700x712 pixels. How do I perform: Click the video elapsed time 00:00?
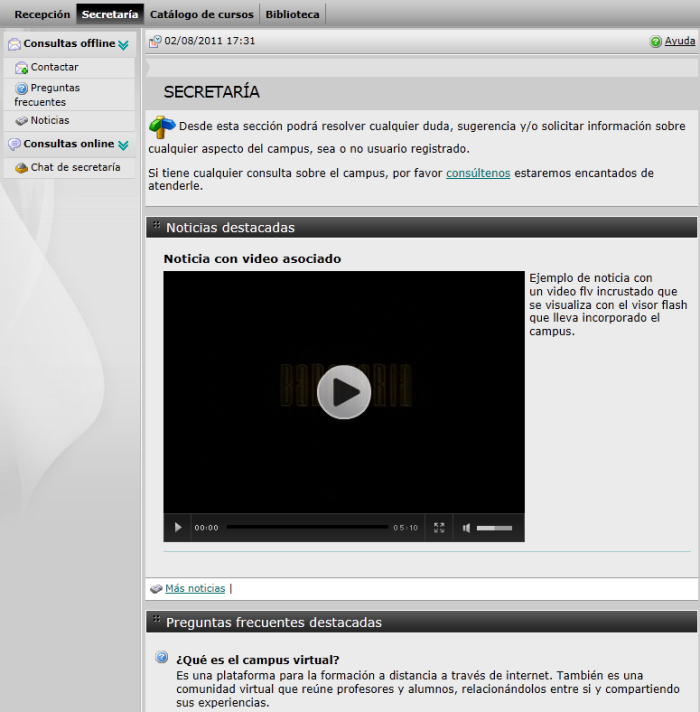pyautogui.click(x=207, y=528)
